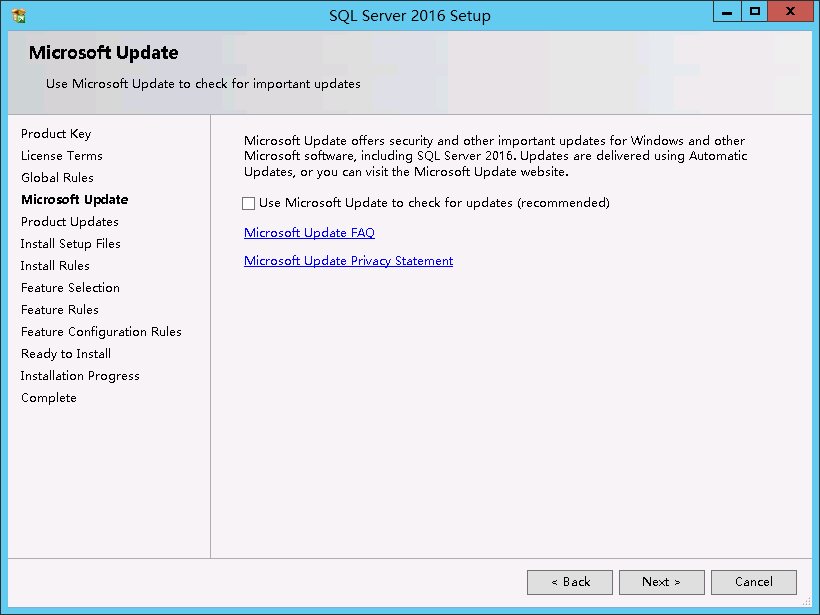Select bold Microsoft Update step in sidebar
The width and height of the screenshot is (820, 615).
click(x=75, y=200)
